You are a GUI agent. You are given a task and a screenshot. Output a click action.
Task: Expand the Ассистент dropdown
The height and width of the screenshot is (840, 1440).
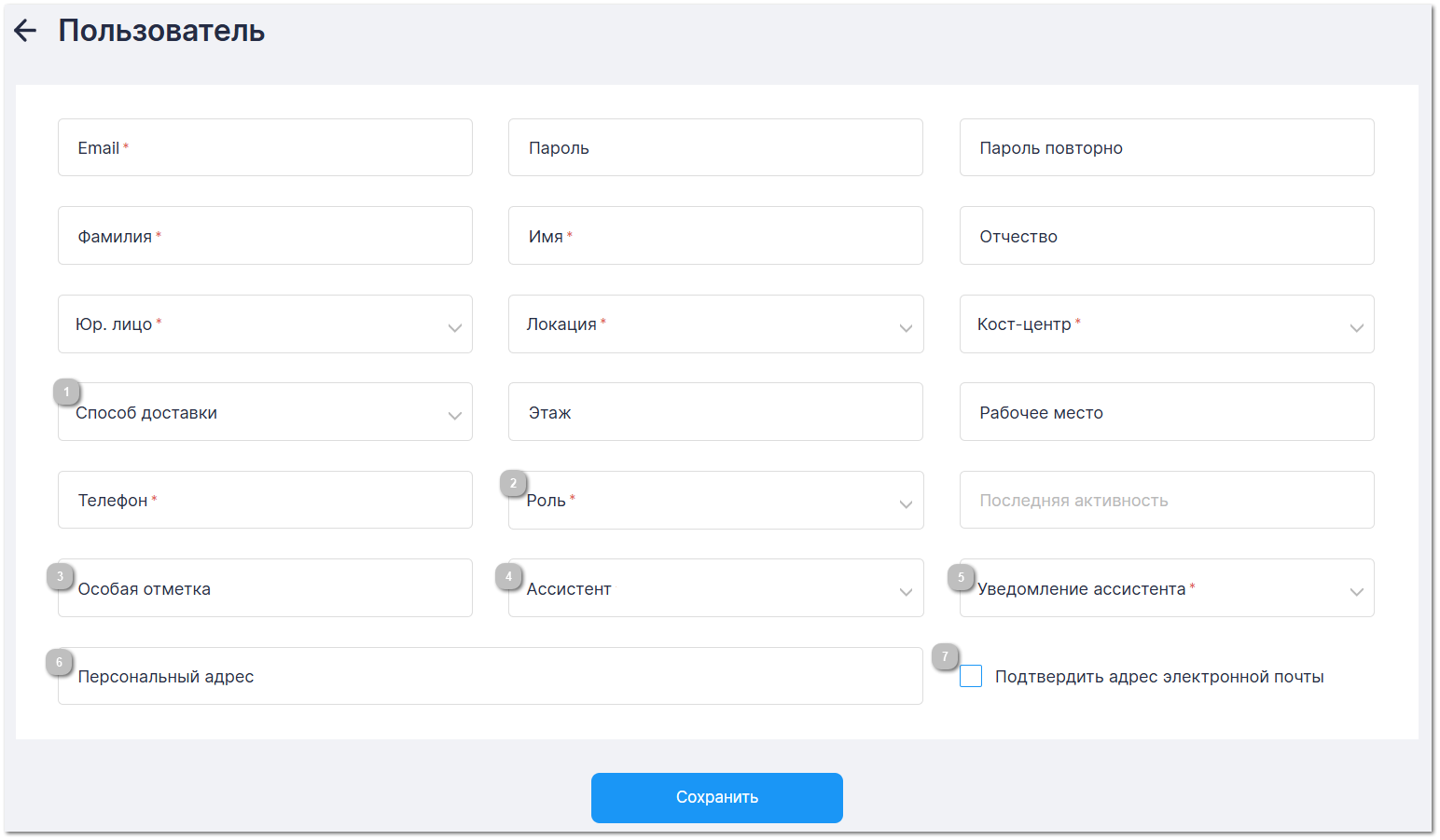715,588
